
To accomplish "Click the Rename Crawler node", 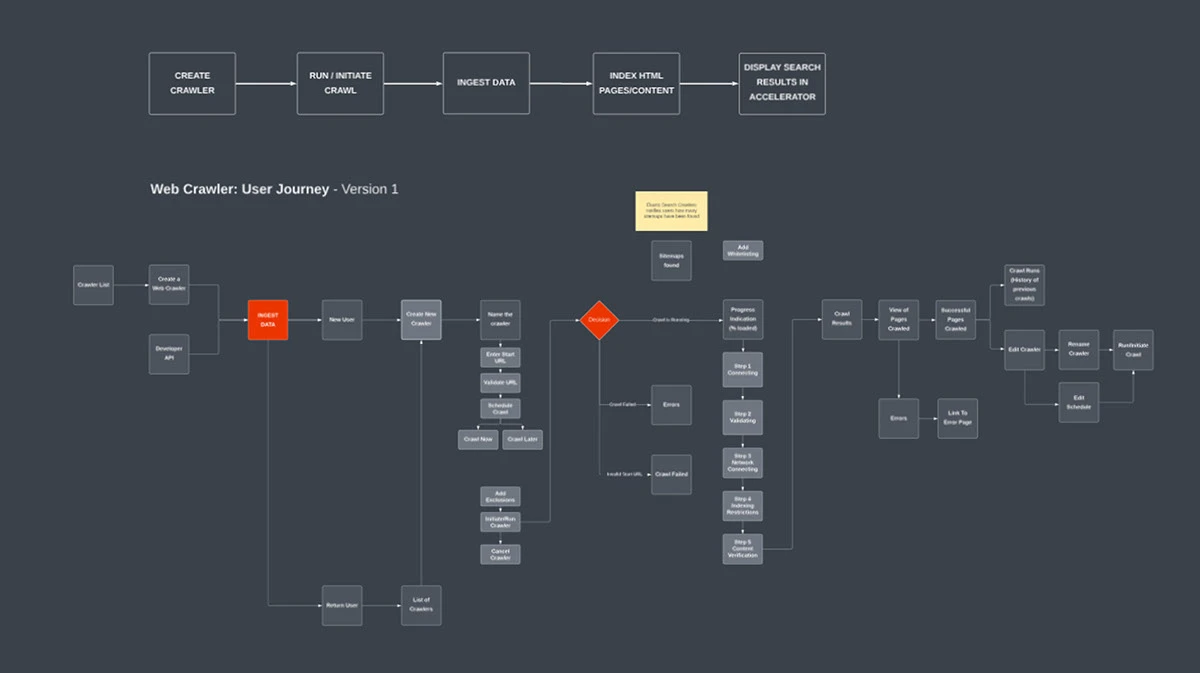I will tap(1079, 349).
